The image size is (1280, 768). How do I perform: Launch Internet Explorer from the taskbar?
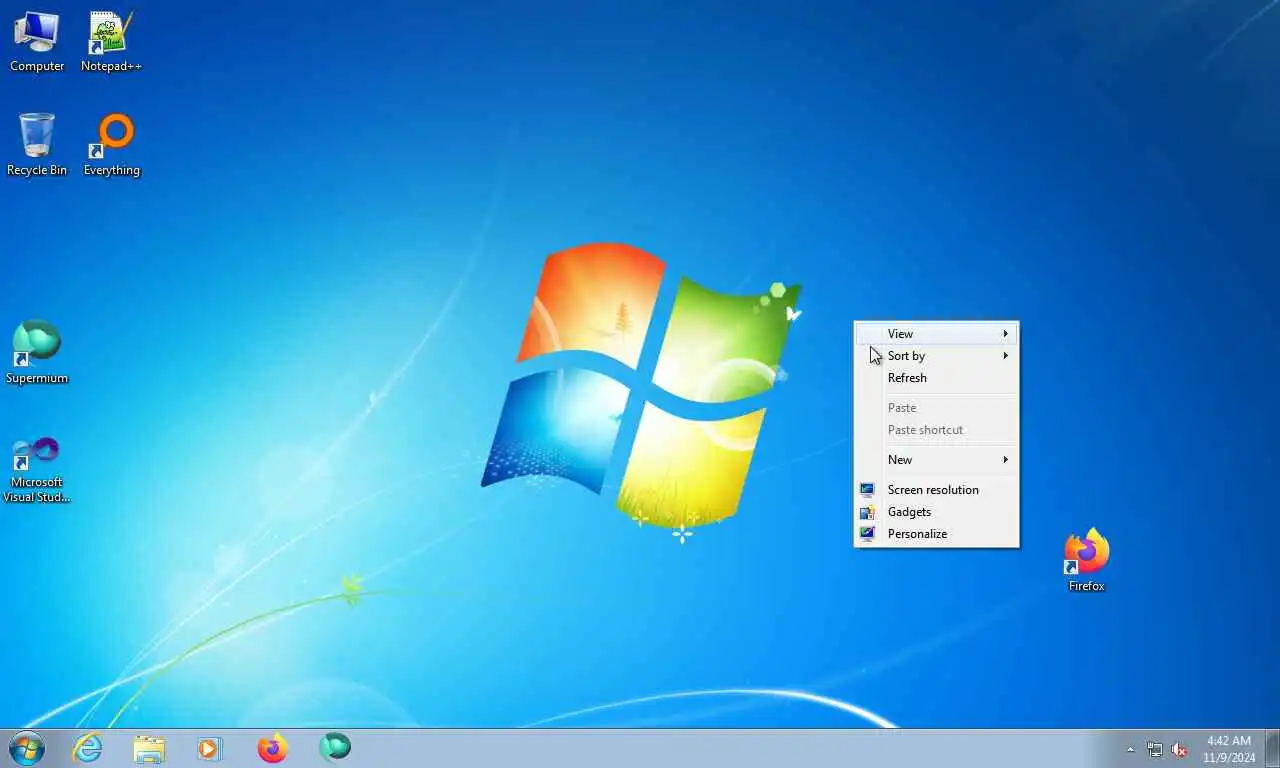pyautogui.click(x=87, y=748)
